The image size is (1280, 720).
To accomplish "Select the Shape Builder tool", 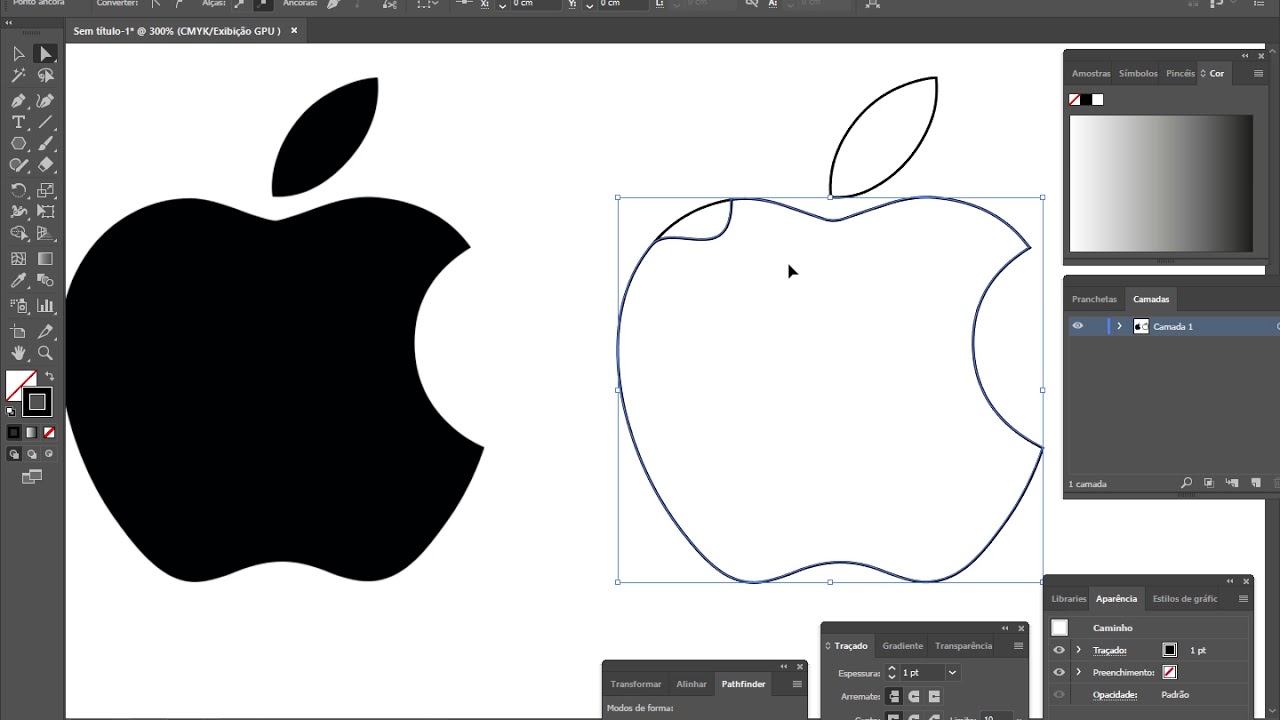I will coord(18,233).
